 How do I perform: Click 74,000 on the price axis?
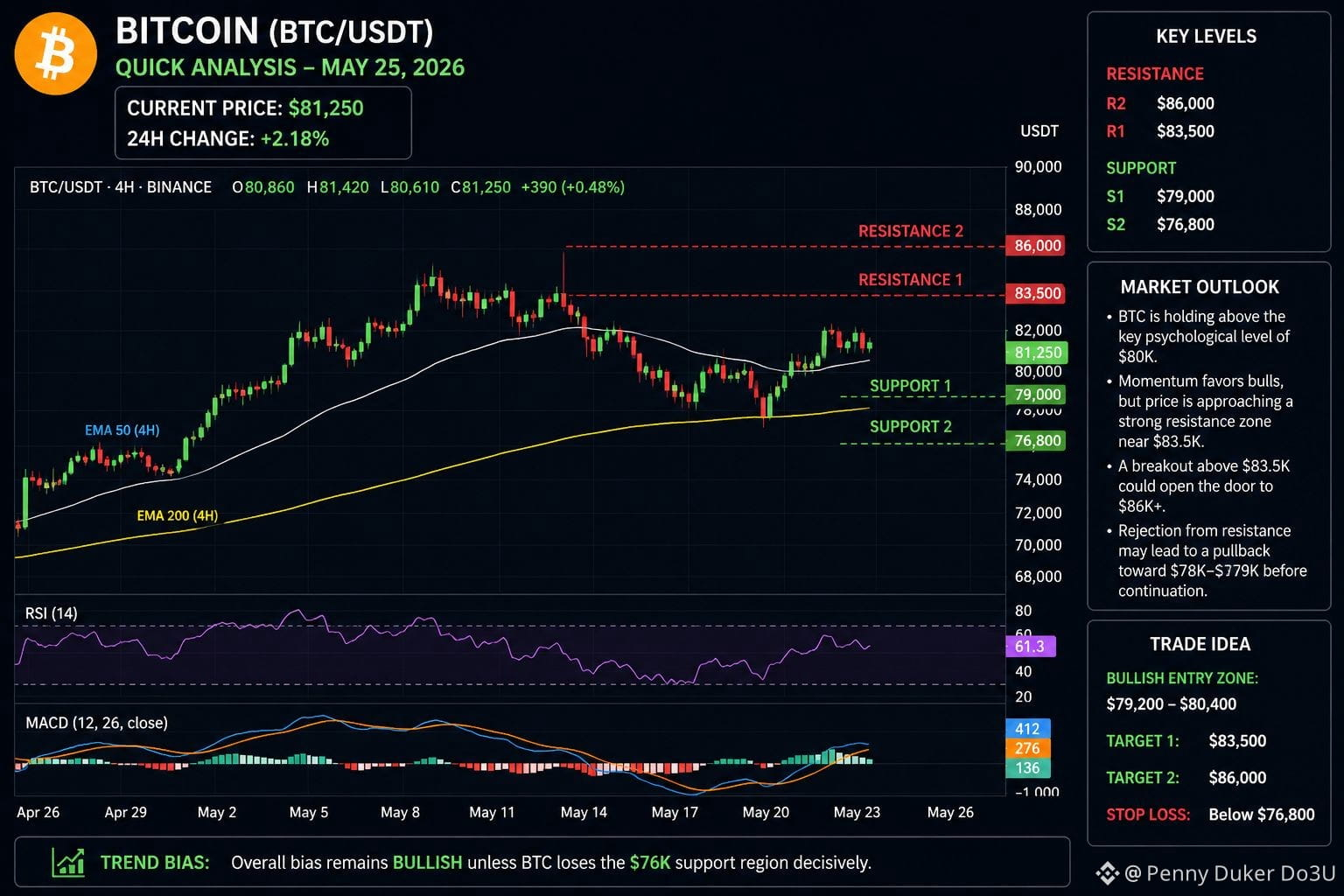[1038, 479]
